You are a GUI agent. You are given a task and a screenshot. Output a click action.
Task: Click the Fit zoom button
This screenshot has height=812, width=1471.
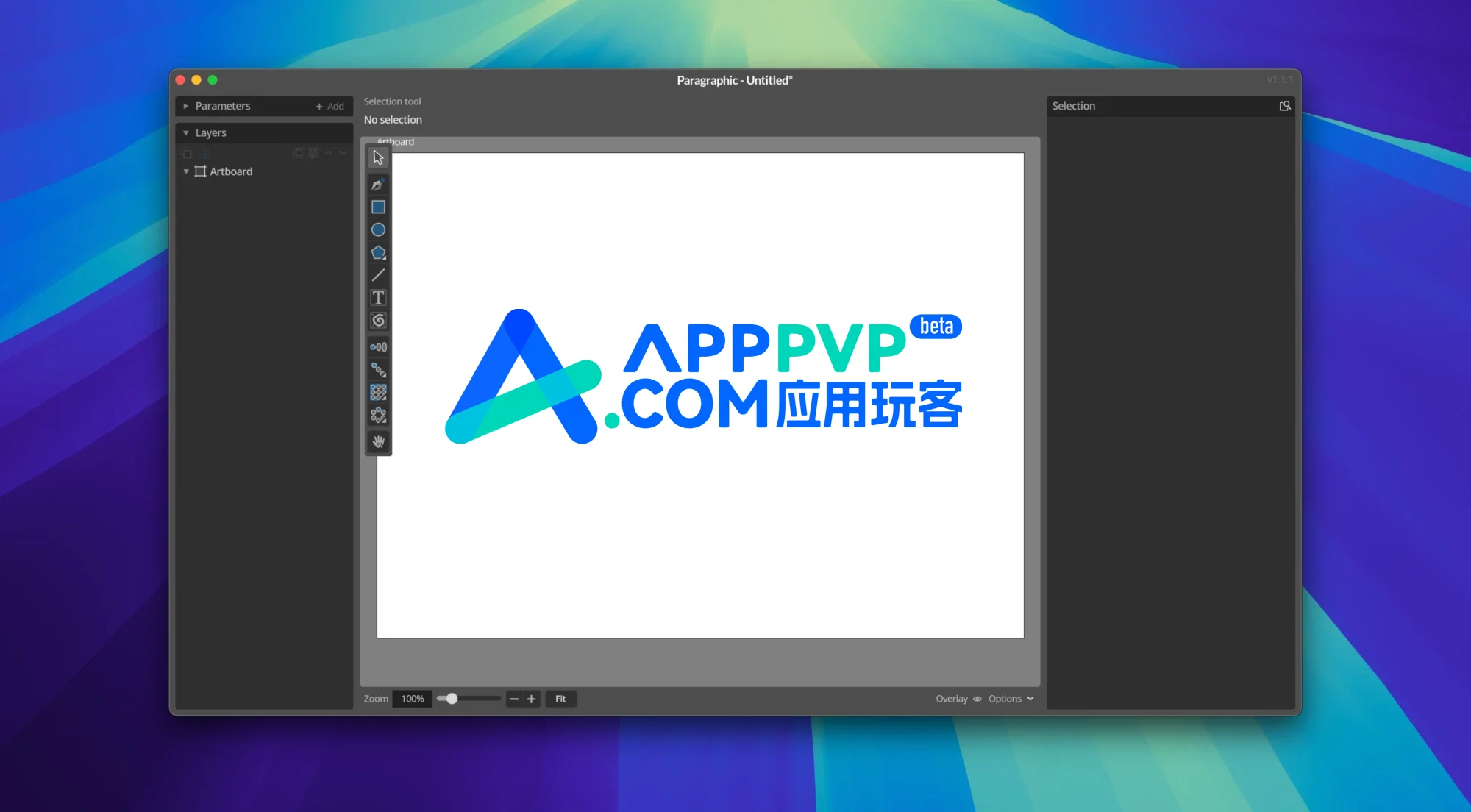pos(560,699)
